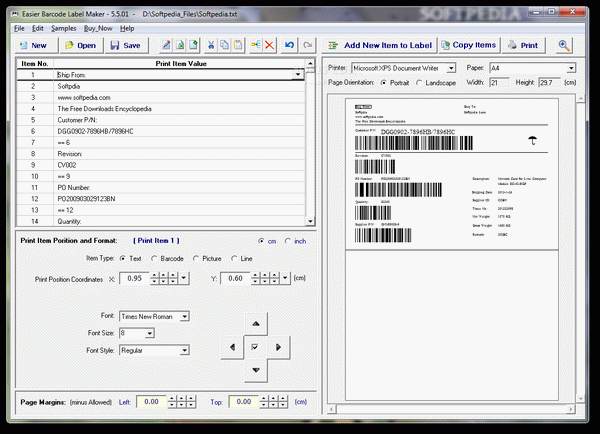Click the Print button
The image size is (600, 434).
point(523,45)
